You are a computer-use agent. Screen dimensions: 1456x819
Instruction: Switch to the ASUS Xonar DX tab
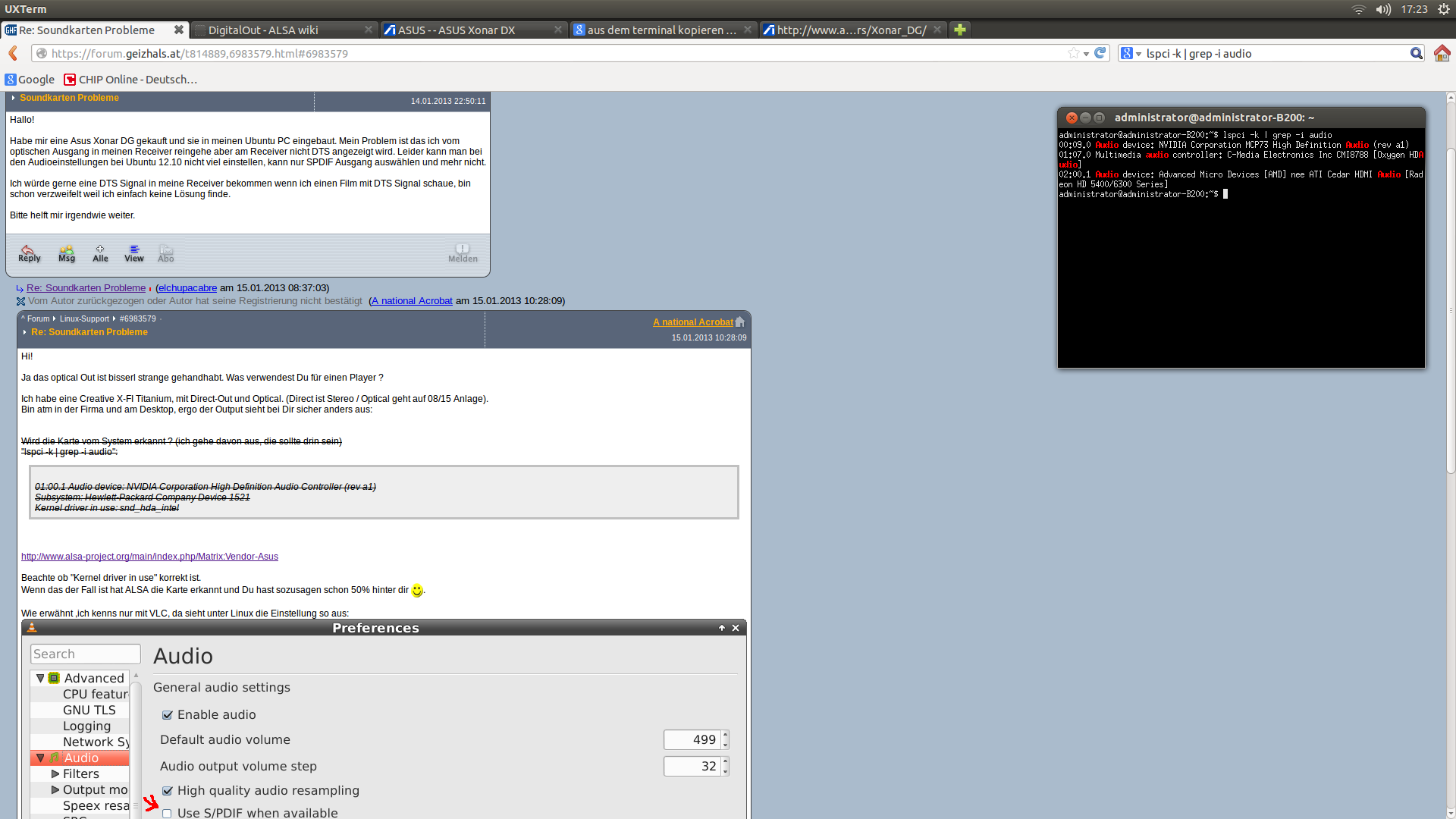pos(474,30)
